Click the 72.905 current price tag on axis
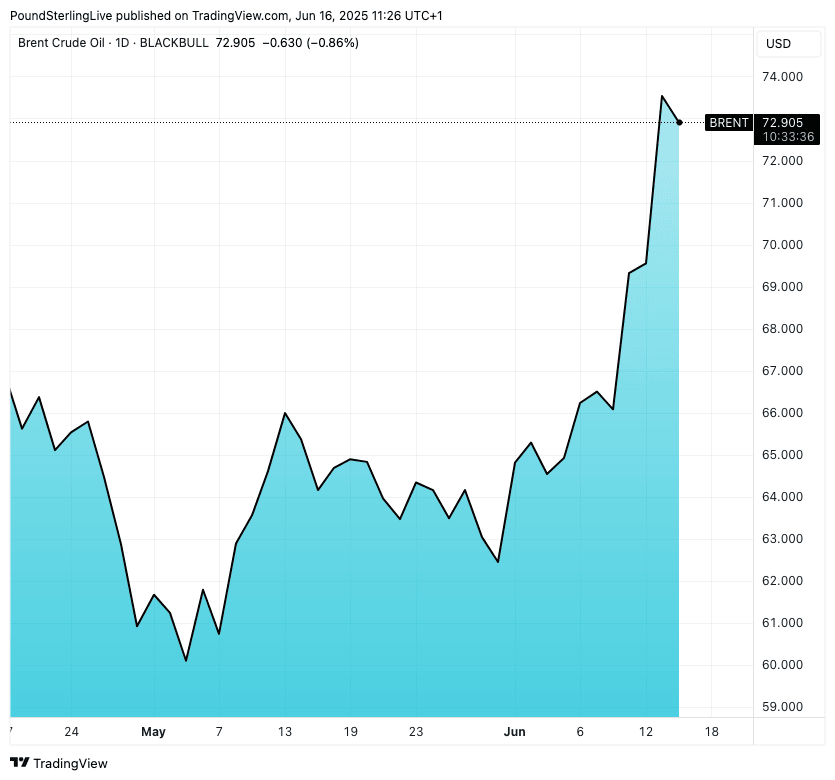Viewport: 835px width, 780px height. coord(782,122)
